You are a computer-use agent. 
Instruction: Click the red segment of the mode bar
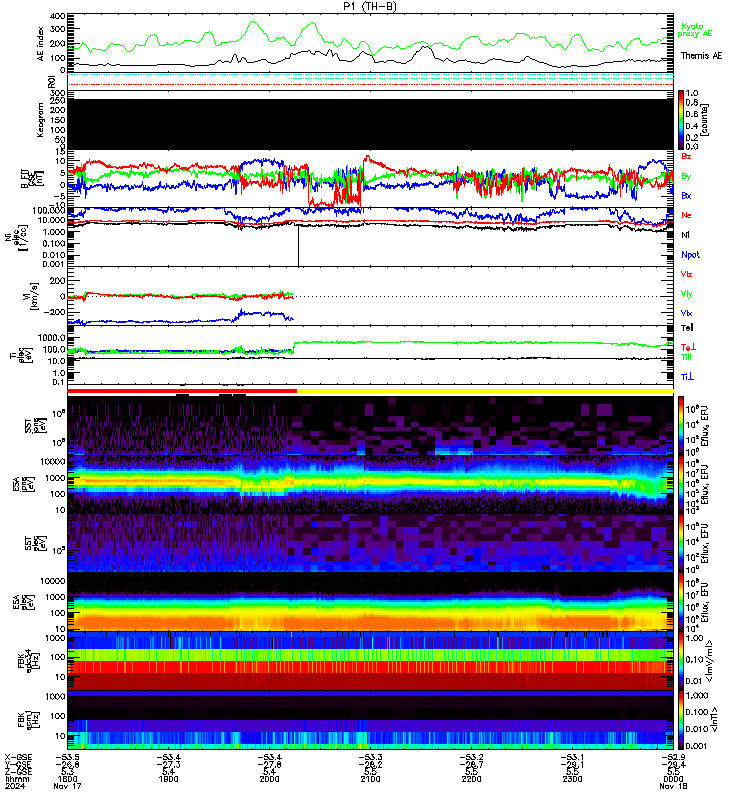click(182, 391)
